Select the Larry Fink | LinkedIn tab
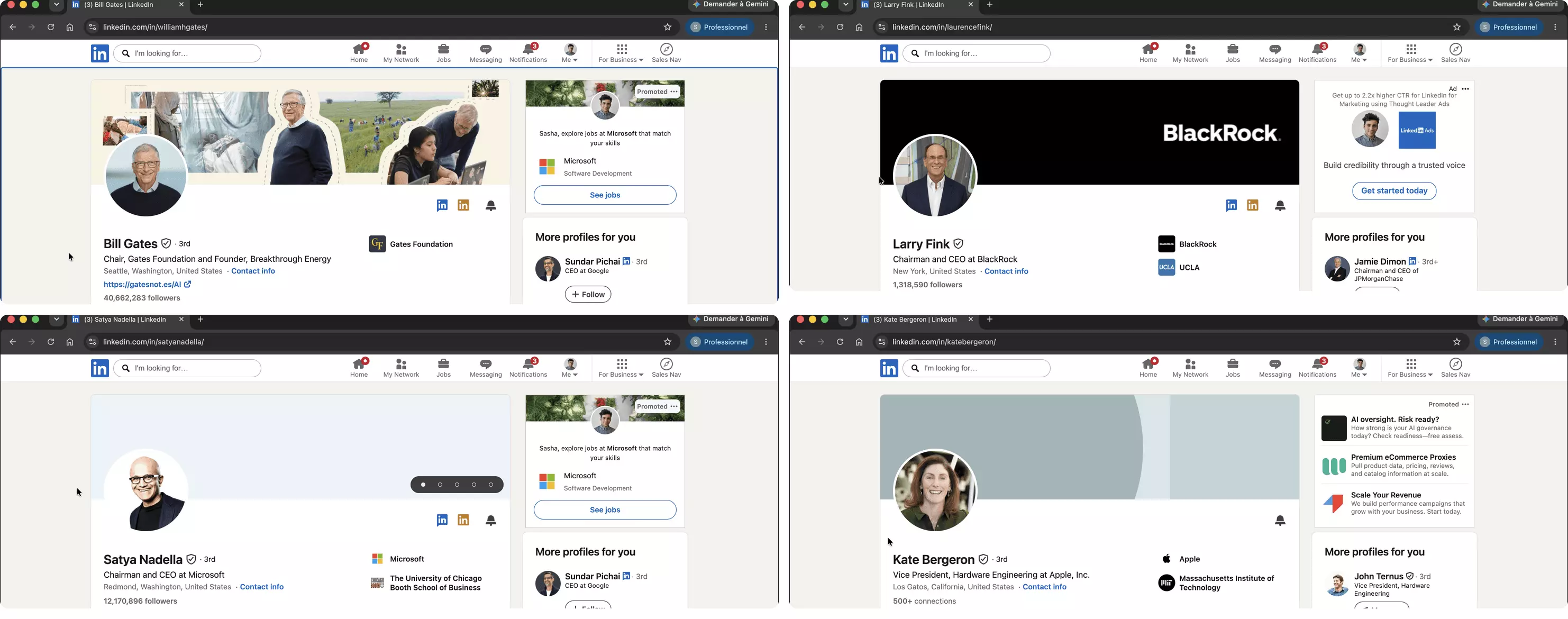The height and width of the screenshot is (619, 1568). pyautogui.click(x=917, y=5)
